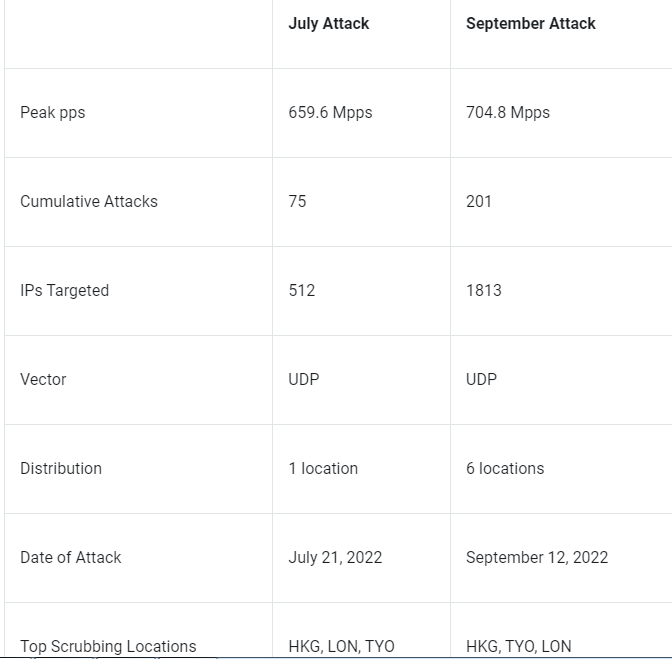The image size is (672, 659).
Task: Click the July Attack column header
Action: tap(328, 24)
